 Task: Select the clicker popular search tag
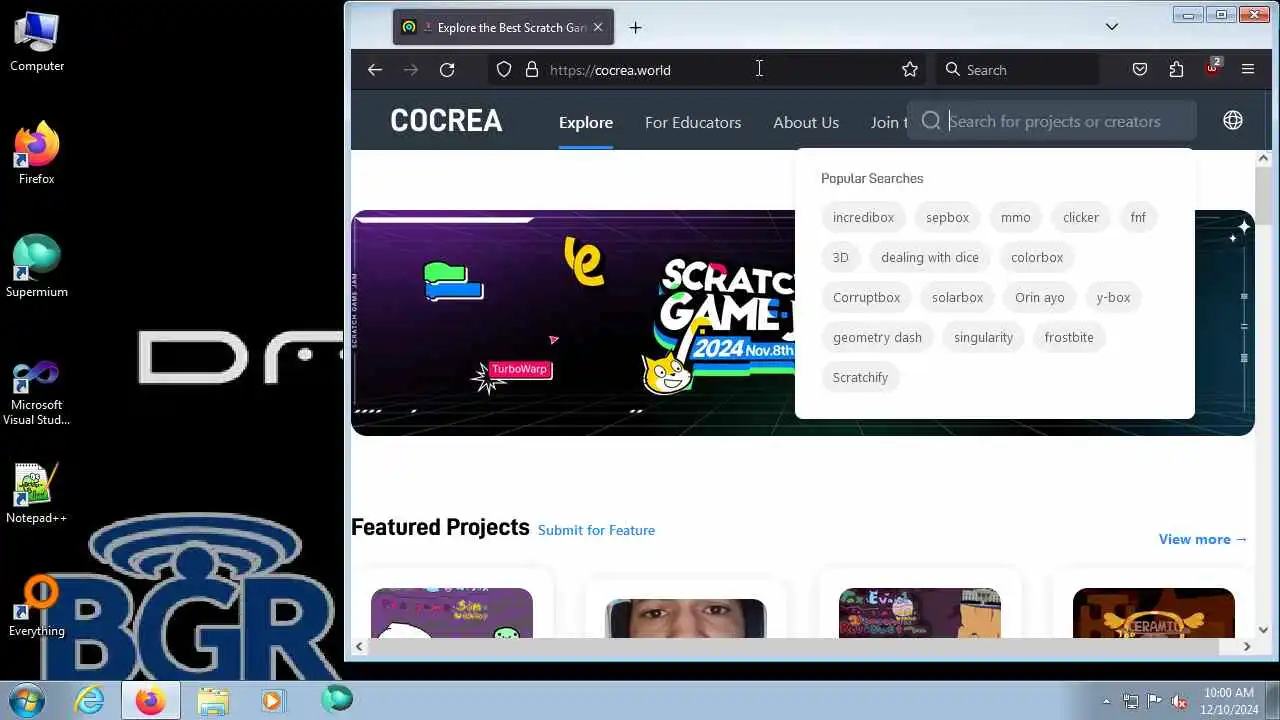1081,217
